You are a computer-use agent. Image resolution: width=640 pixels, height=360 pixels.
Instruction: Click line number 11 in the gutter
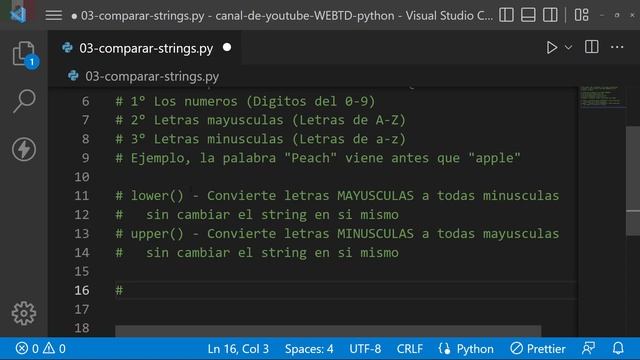(82, 196)
